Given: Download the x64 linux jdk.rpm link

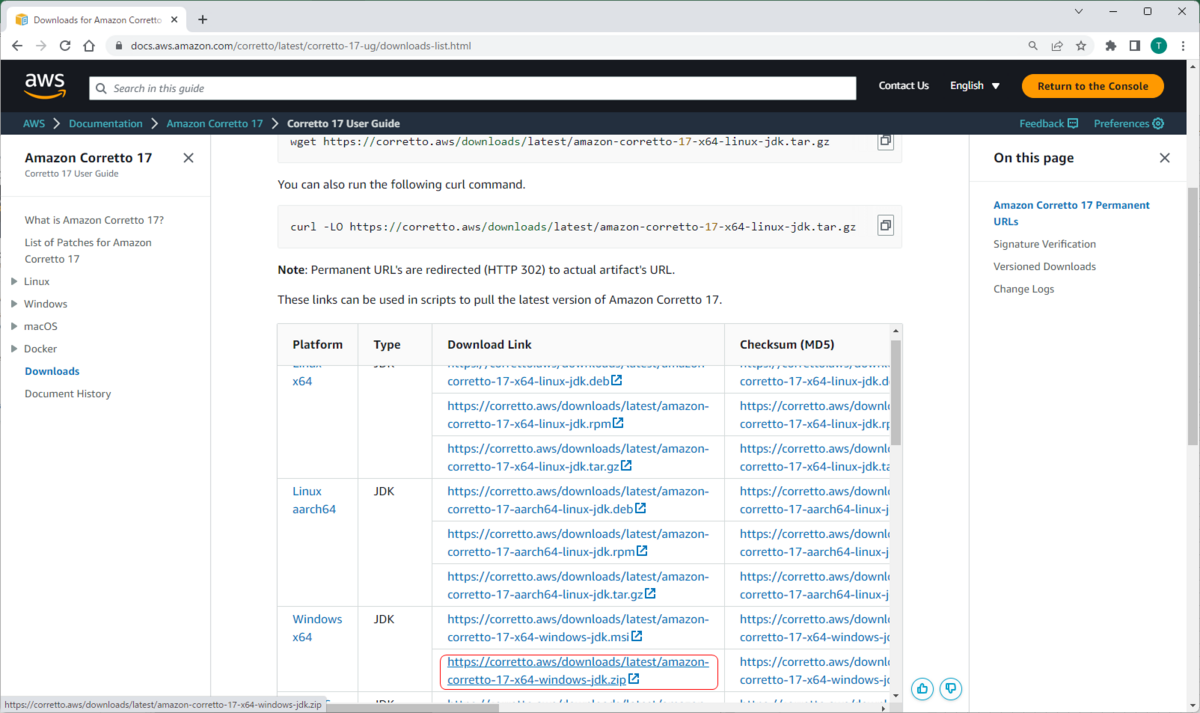Looking at the screenshot, I should pos(578,415).
